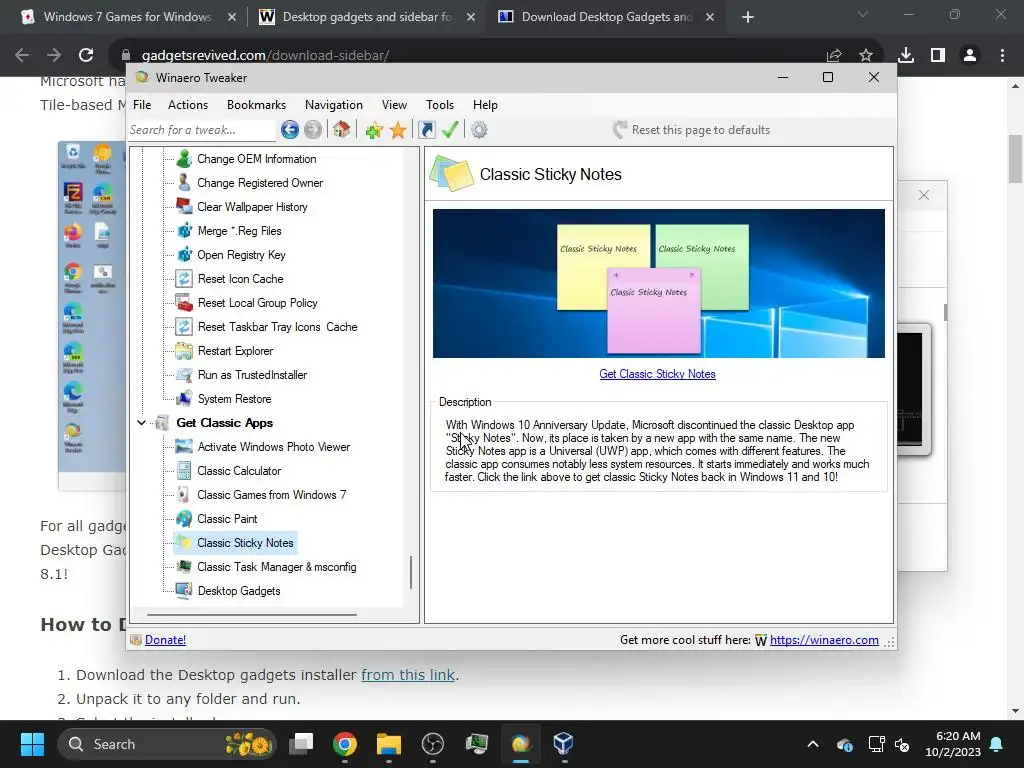
Task: Click Chrome downloads icon
Action: (x=906, y=56)
